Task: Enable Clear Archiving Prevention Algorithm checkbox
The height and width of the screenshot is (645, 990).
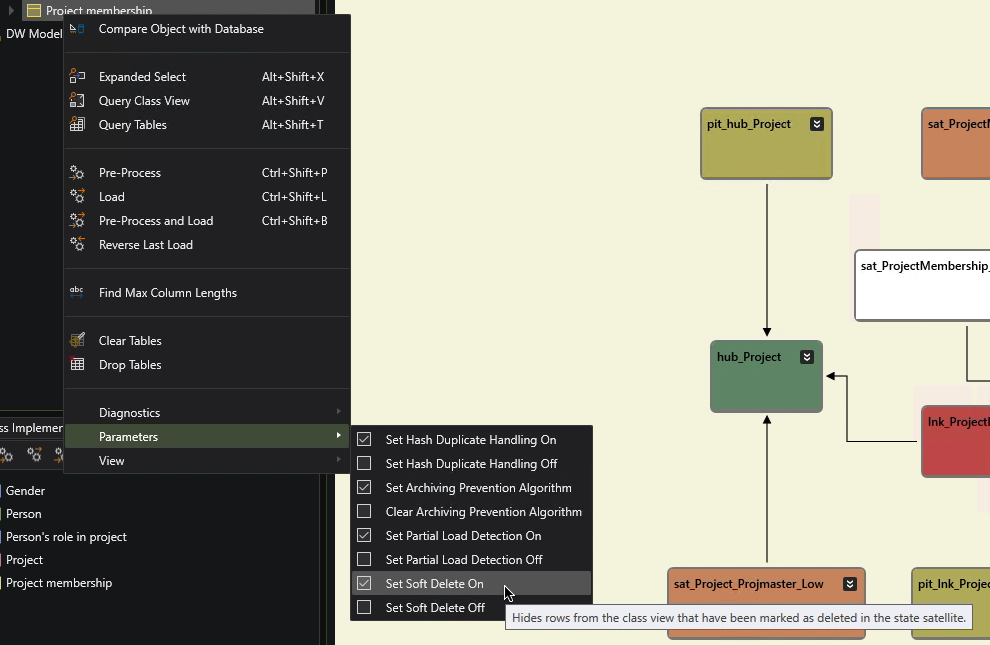Action: (364, 512)
